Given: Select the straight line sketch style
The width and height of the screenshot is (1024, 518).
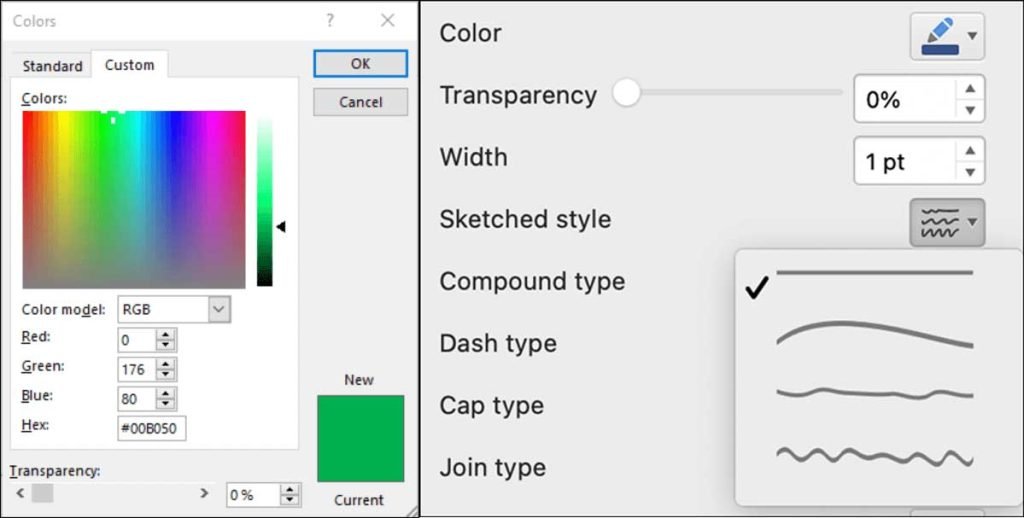Looking at the screenshot, I should tap(874, 273).
